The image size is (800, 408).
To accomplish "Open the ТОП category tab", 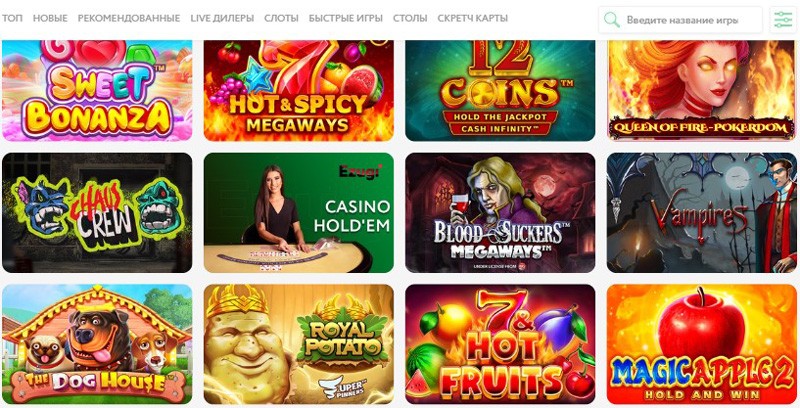I will pyautogui.click(x=12, y=18).
